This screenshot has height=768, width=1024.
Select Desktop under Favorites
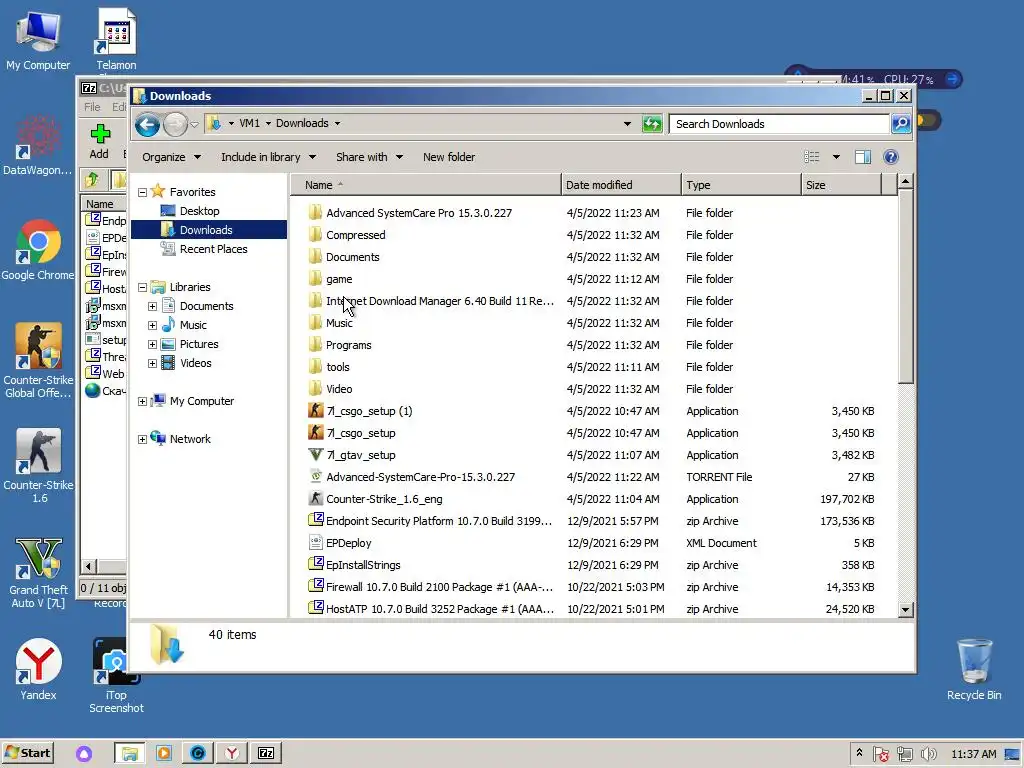point(199,211)
